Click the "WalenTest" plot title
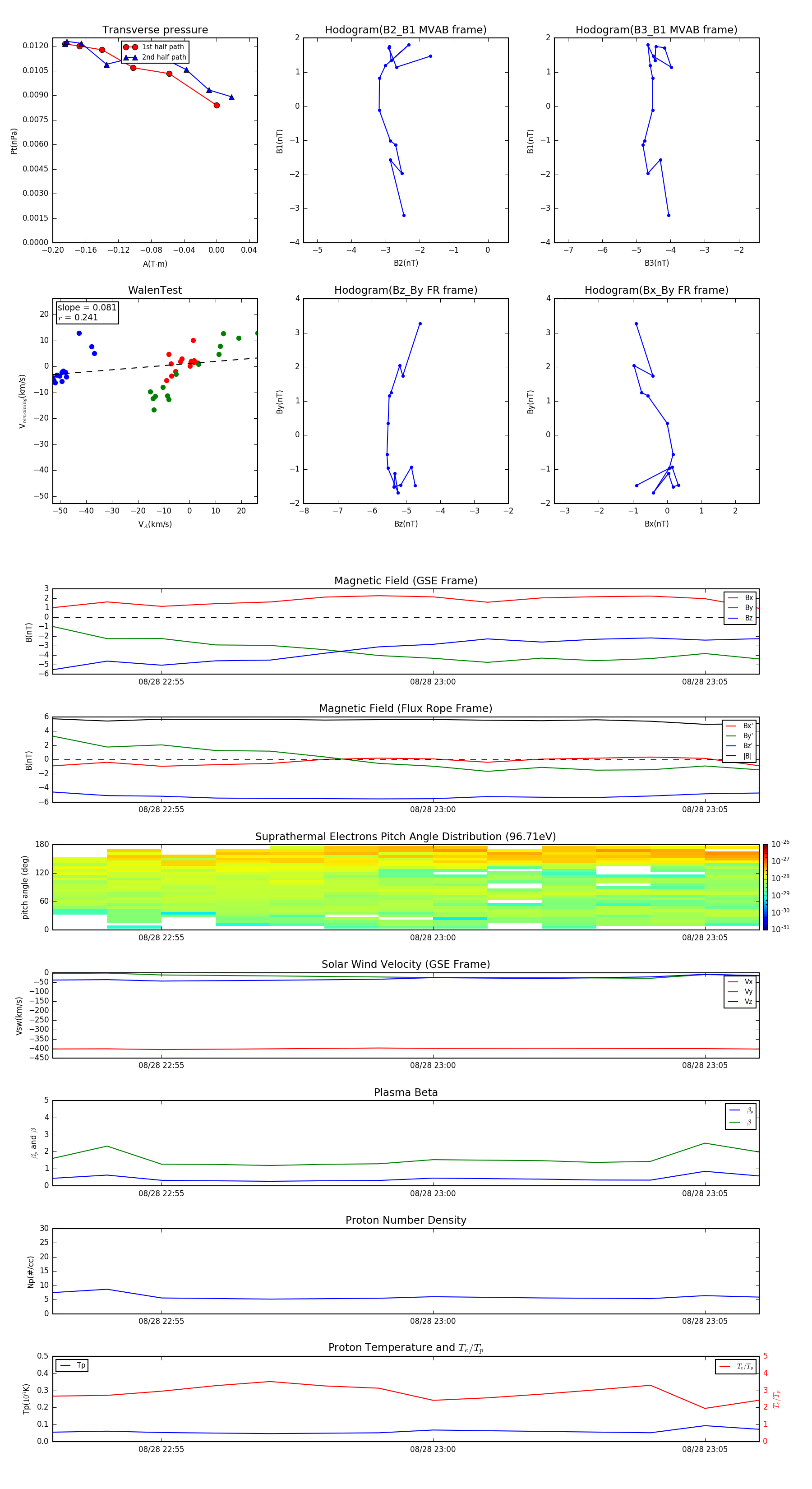Viewport: 812px width, 1489px height. coord(155,290)
